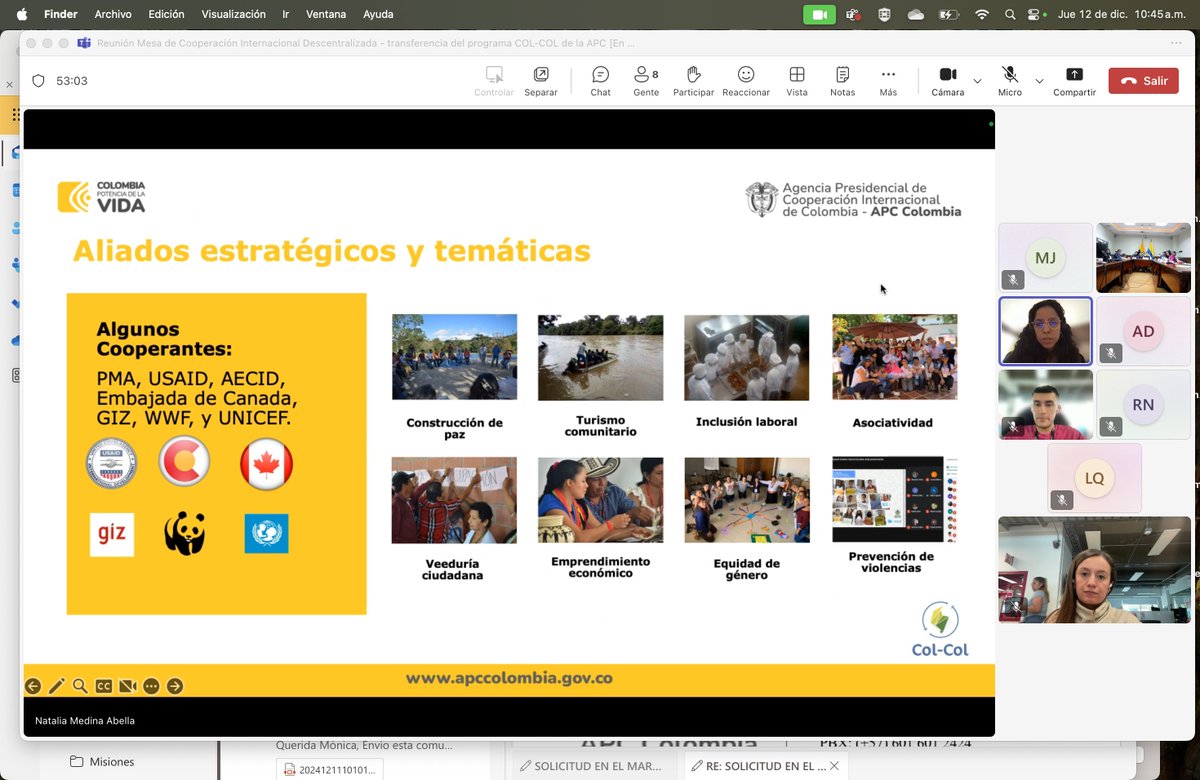
Task: Open the meeting Chat panel
Action: [600, 81]
